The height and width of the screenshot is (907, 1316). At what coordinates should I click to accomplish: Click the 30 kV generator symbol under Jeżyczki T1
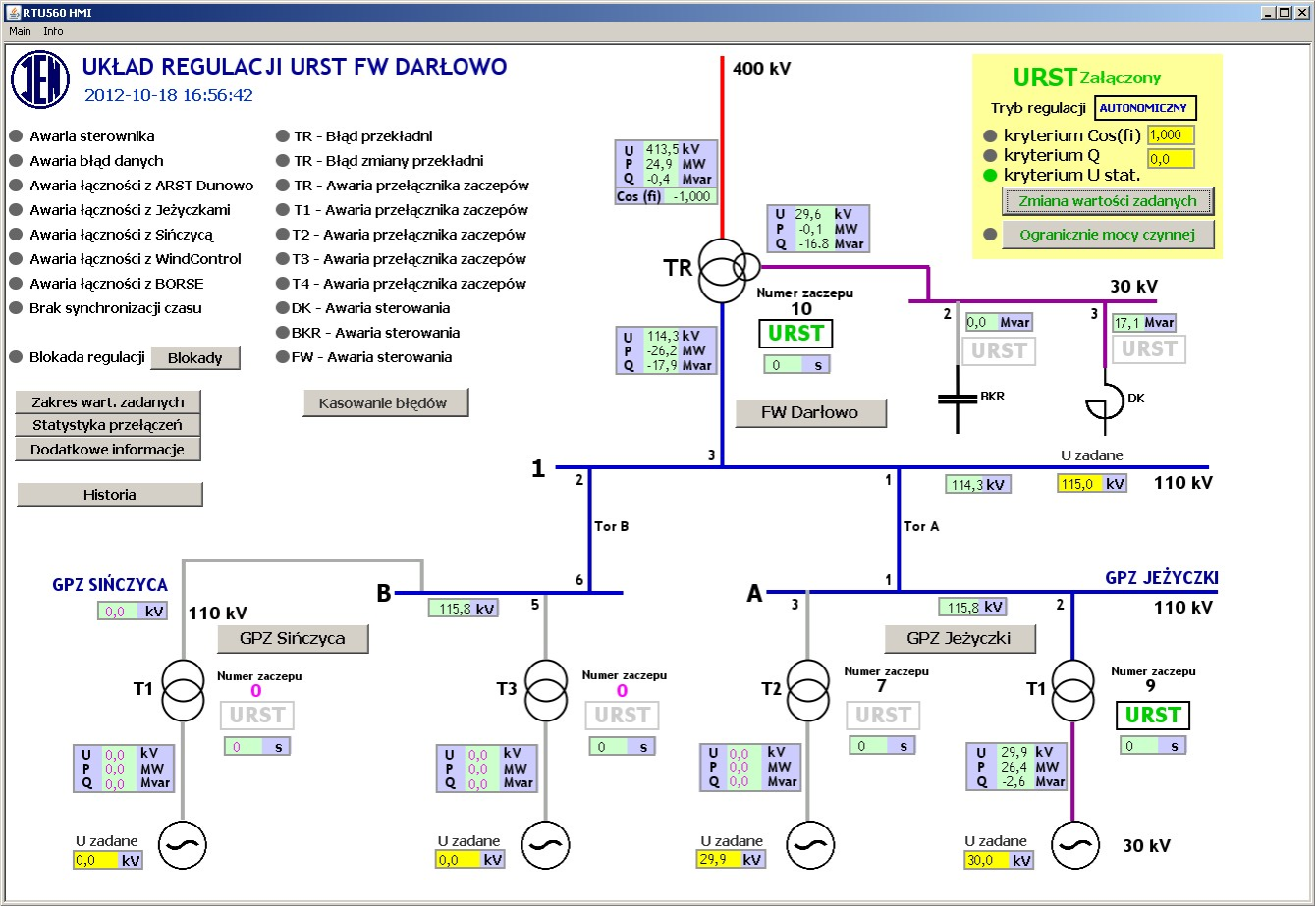tap(1075, 845)
